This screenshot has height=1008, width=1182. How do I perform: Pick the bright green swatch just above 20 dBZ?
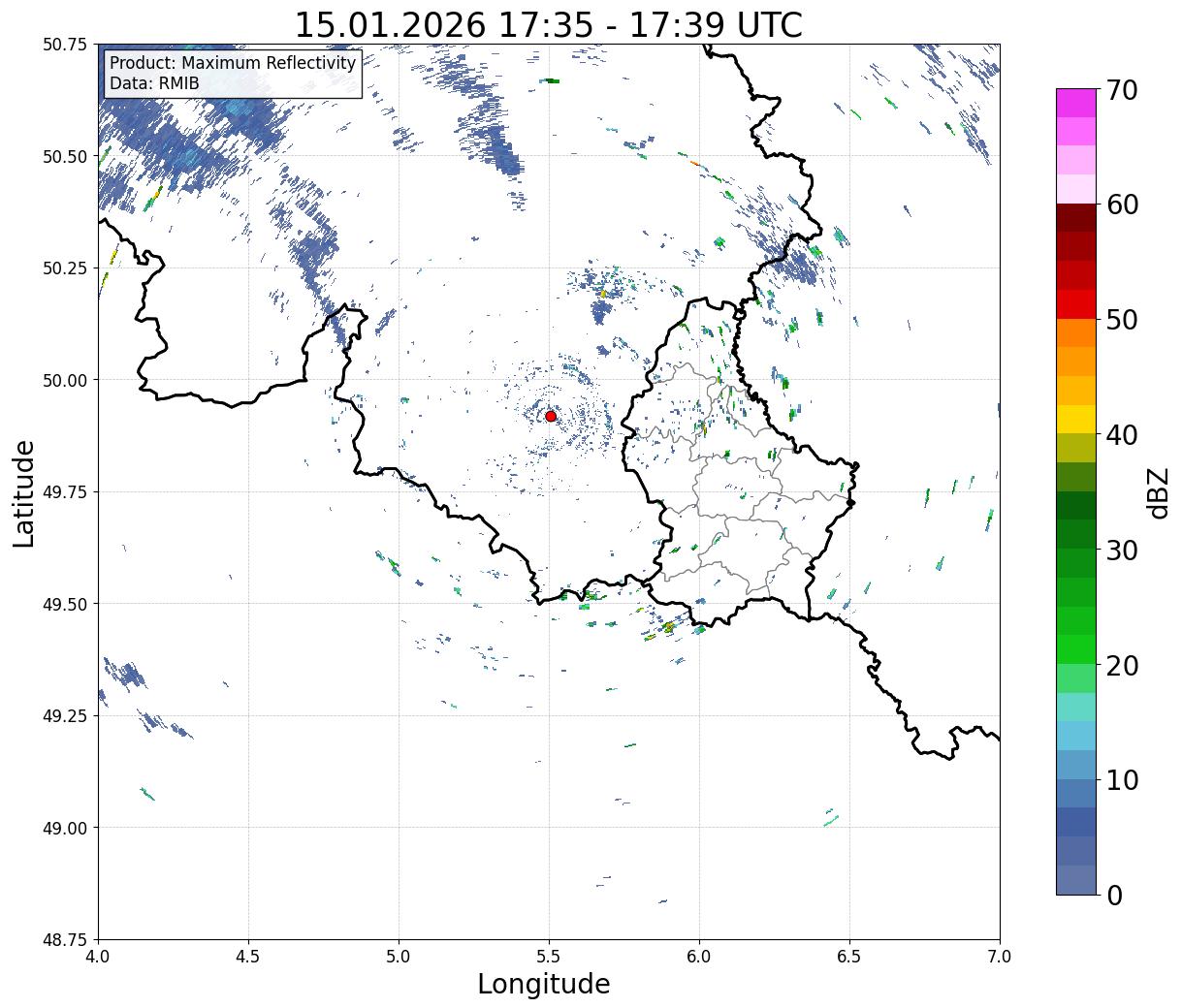click(1076, 649)
